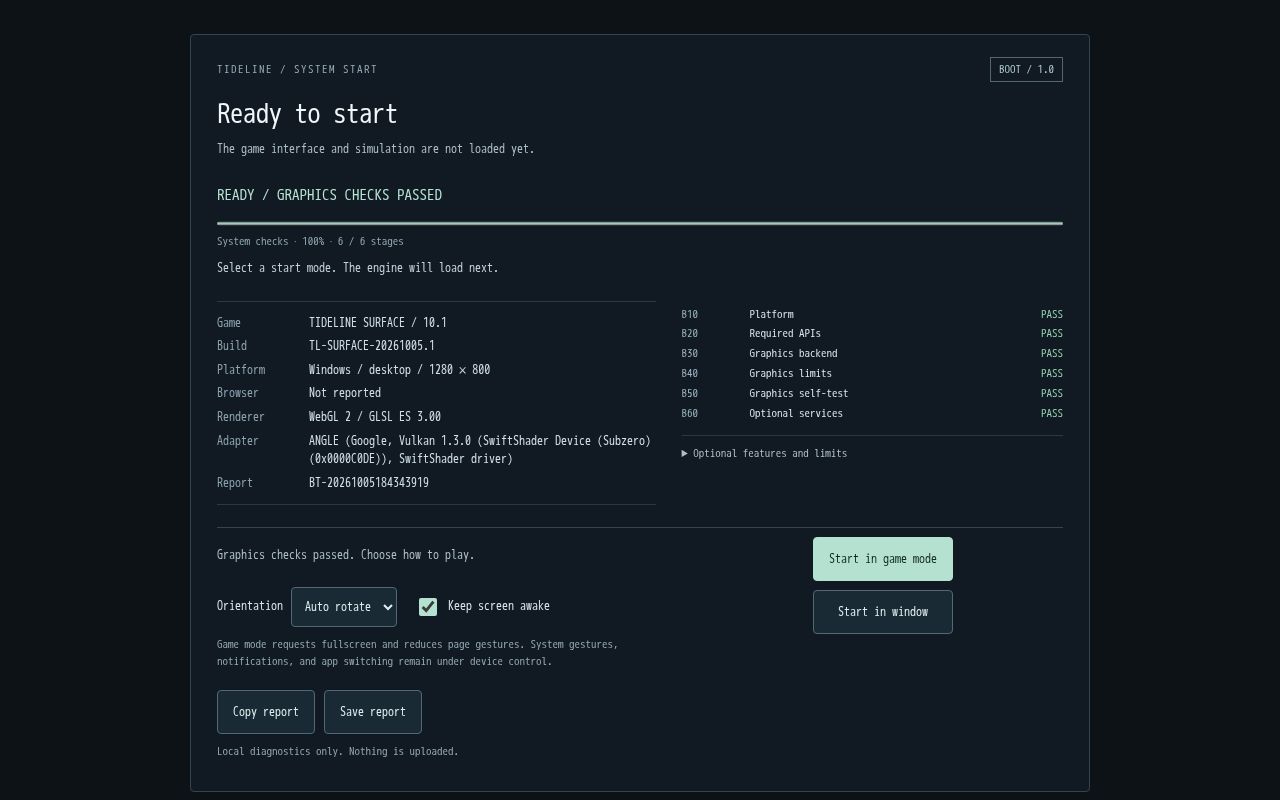Select report ID BT-20261005184343919
Viewport: 1280px width, 800px height.
pyautogui.click(x=369, y=483)
